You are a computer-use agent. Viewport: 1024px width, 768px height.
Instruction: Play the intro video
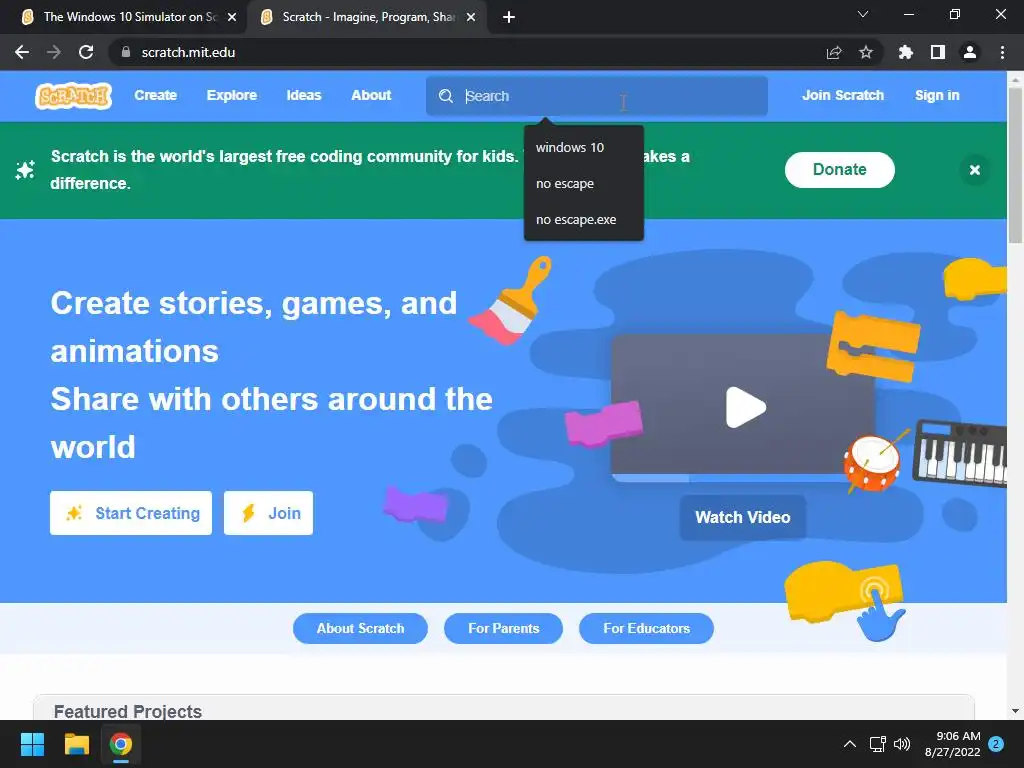tap(745, 408)
